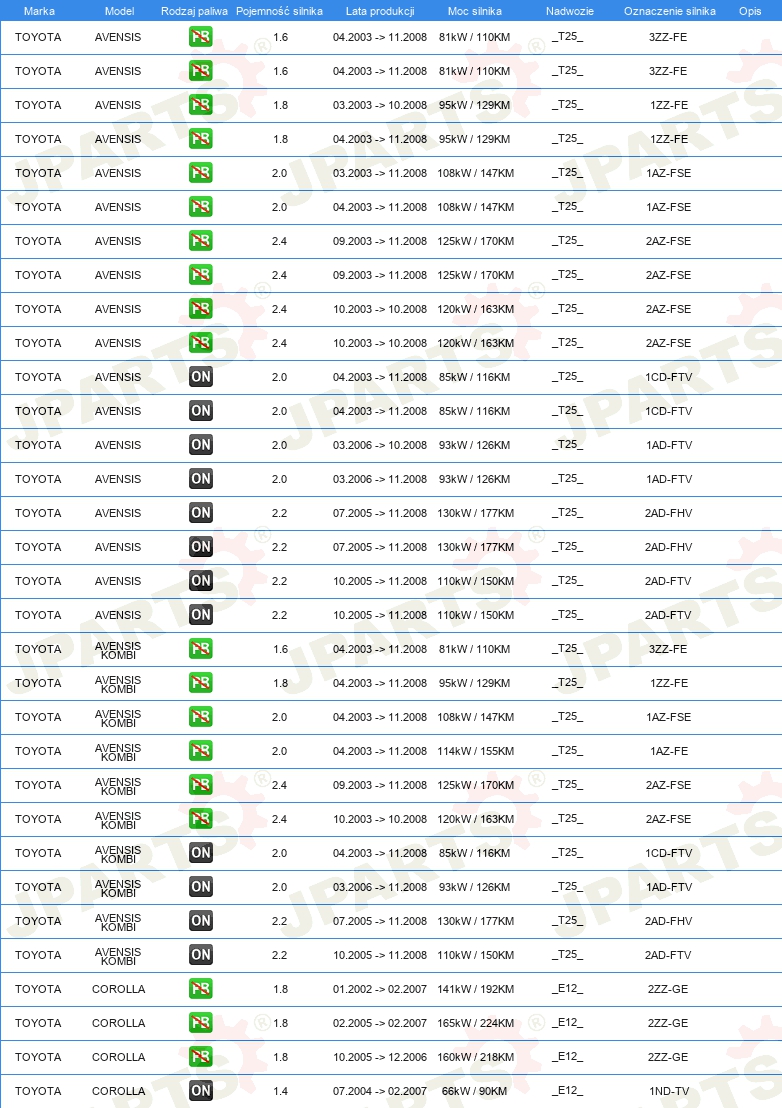Click diesel ON icon for Avensis 03.2006 -> 10.2008
This screenshot has height=1108, width=782.
pos(201,444)
